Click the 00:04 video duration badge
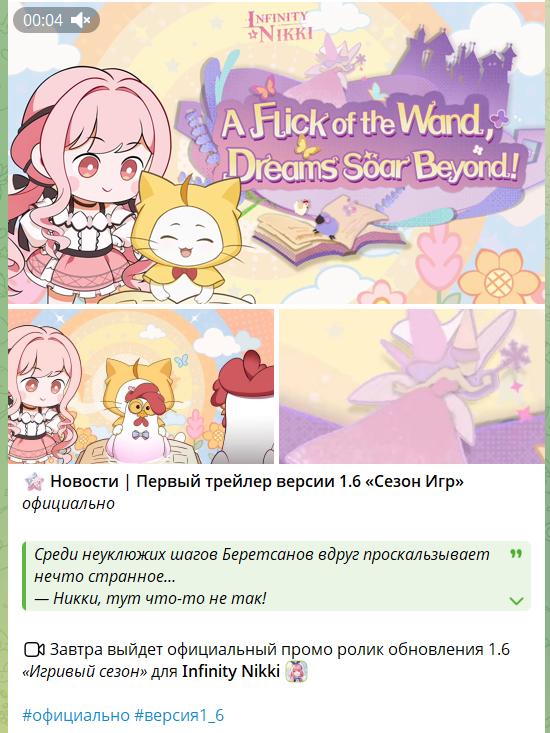This screenshot has width=550, height=733. pos(56,20)
